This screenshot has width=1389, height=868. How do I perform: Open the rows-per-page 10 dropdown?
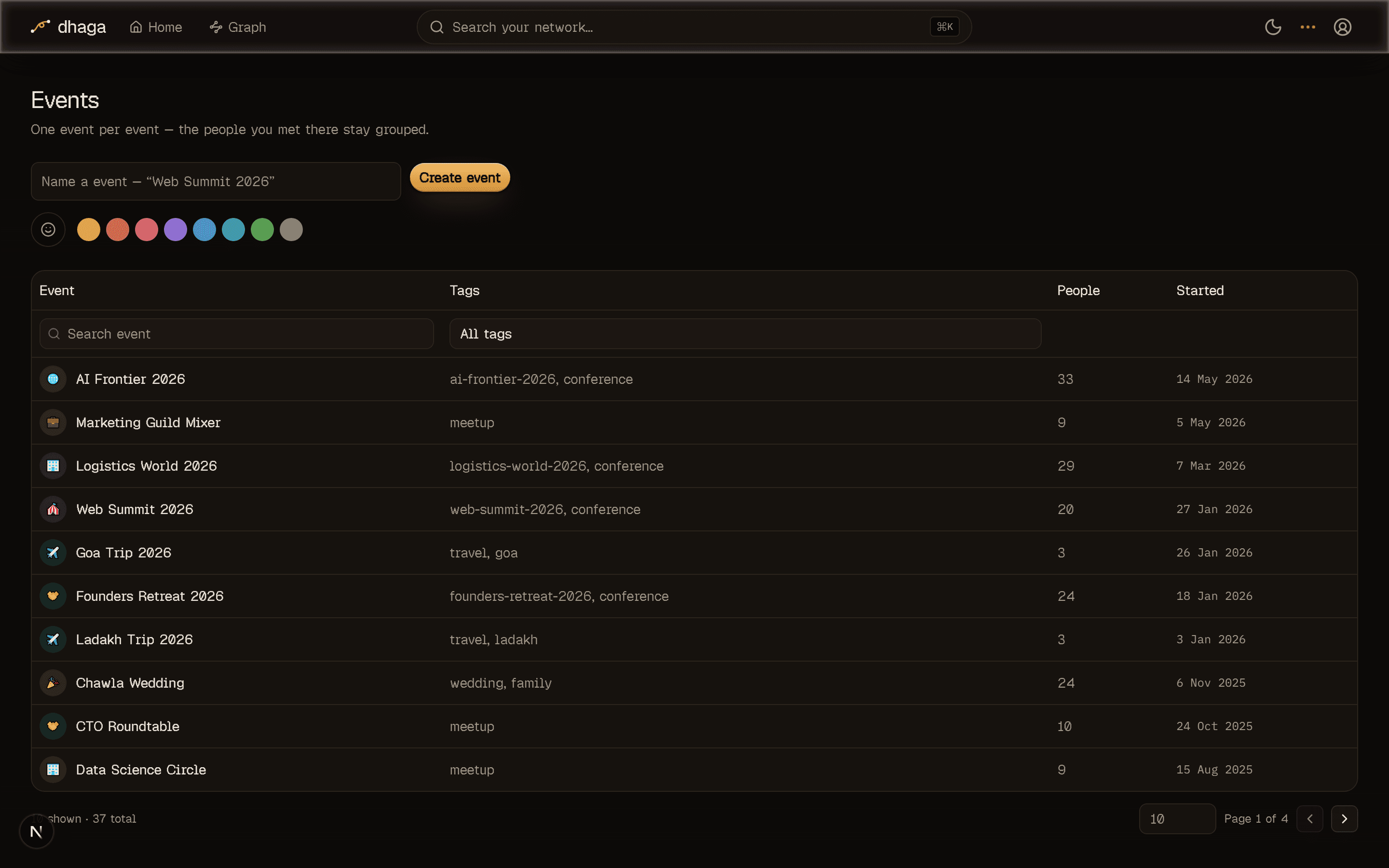pyautogui.click(x=1177, y=819)
